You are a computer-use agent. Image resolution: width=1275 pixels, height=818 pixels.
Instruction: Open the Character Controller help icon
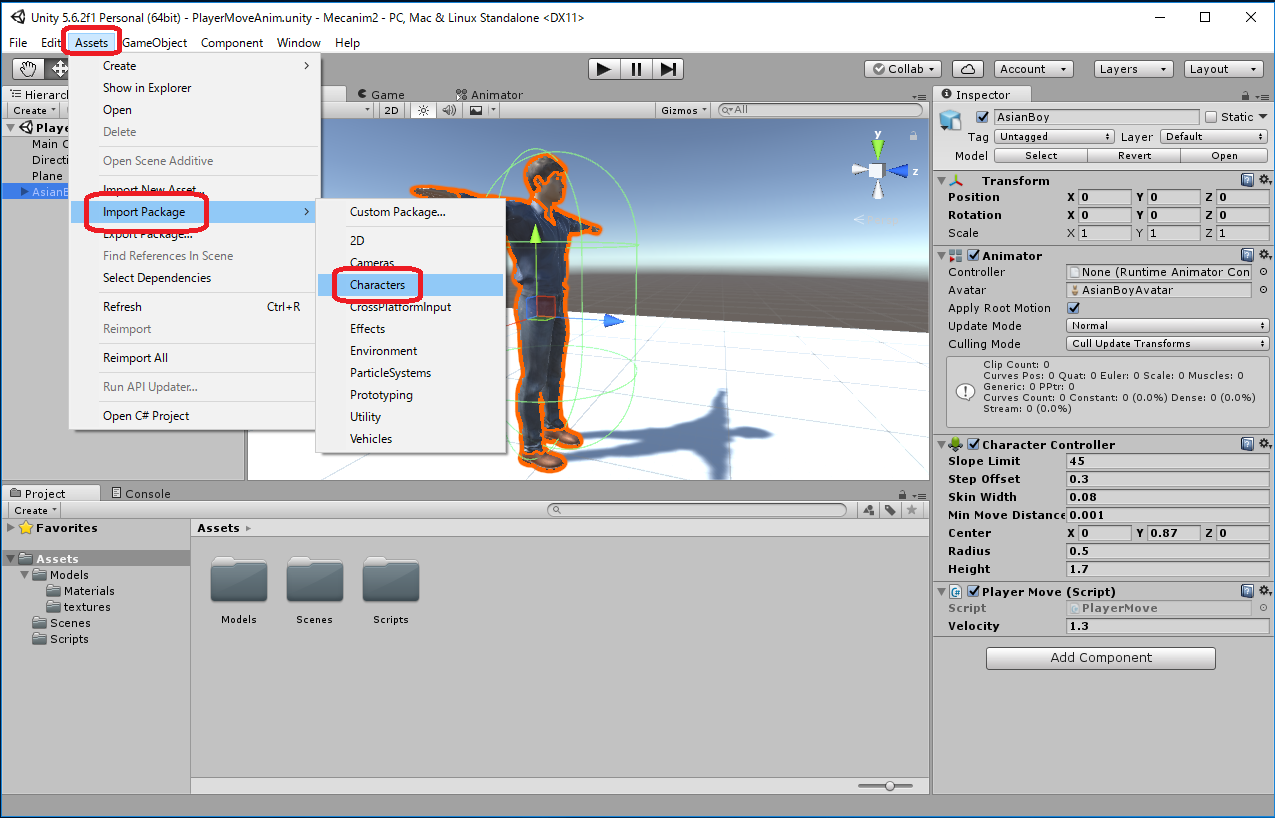click(x=1247, y=444)
